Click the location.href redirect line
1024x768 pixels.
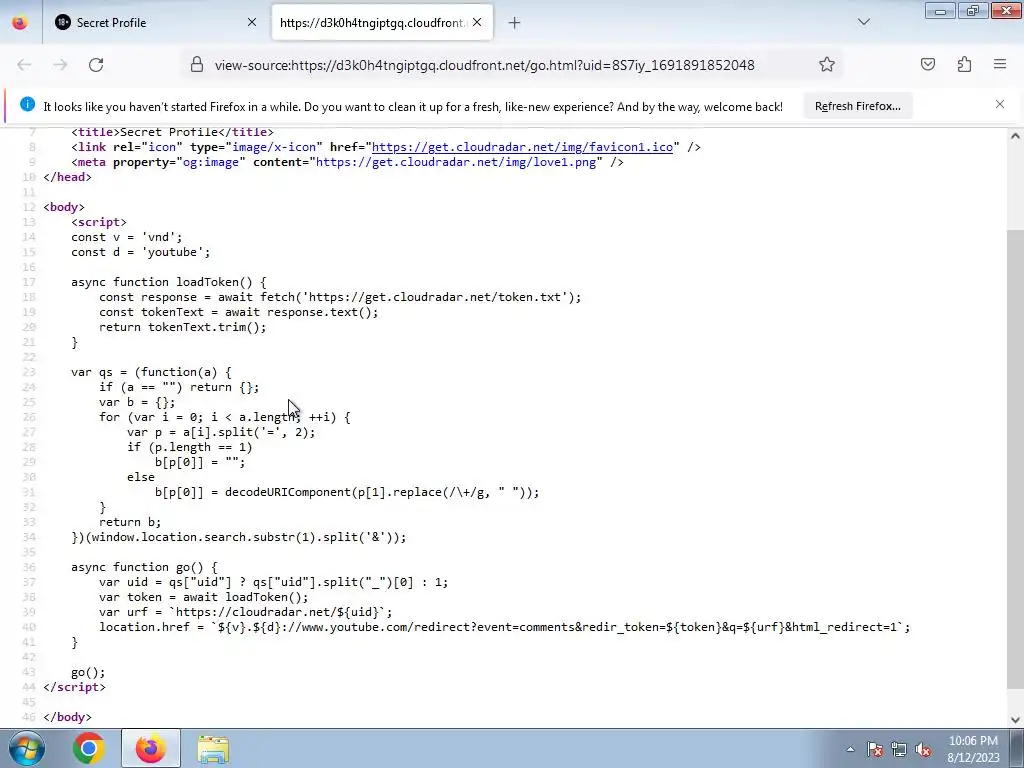pos(505,627)
